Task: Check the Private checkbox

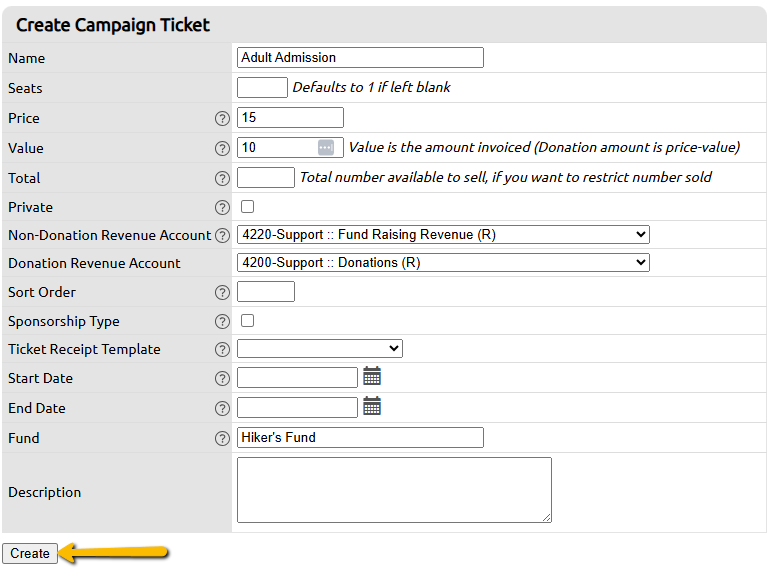Action: 247,207
